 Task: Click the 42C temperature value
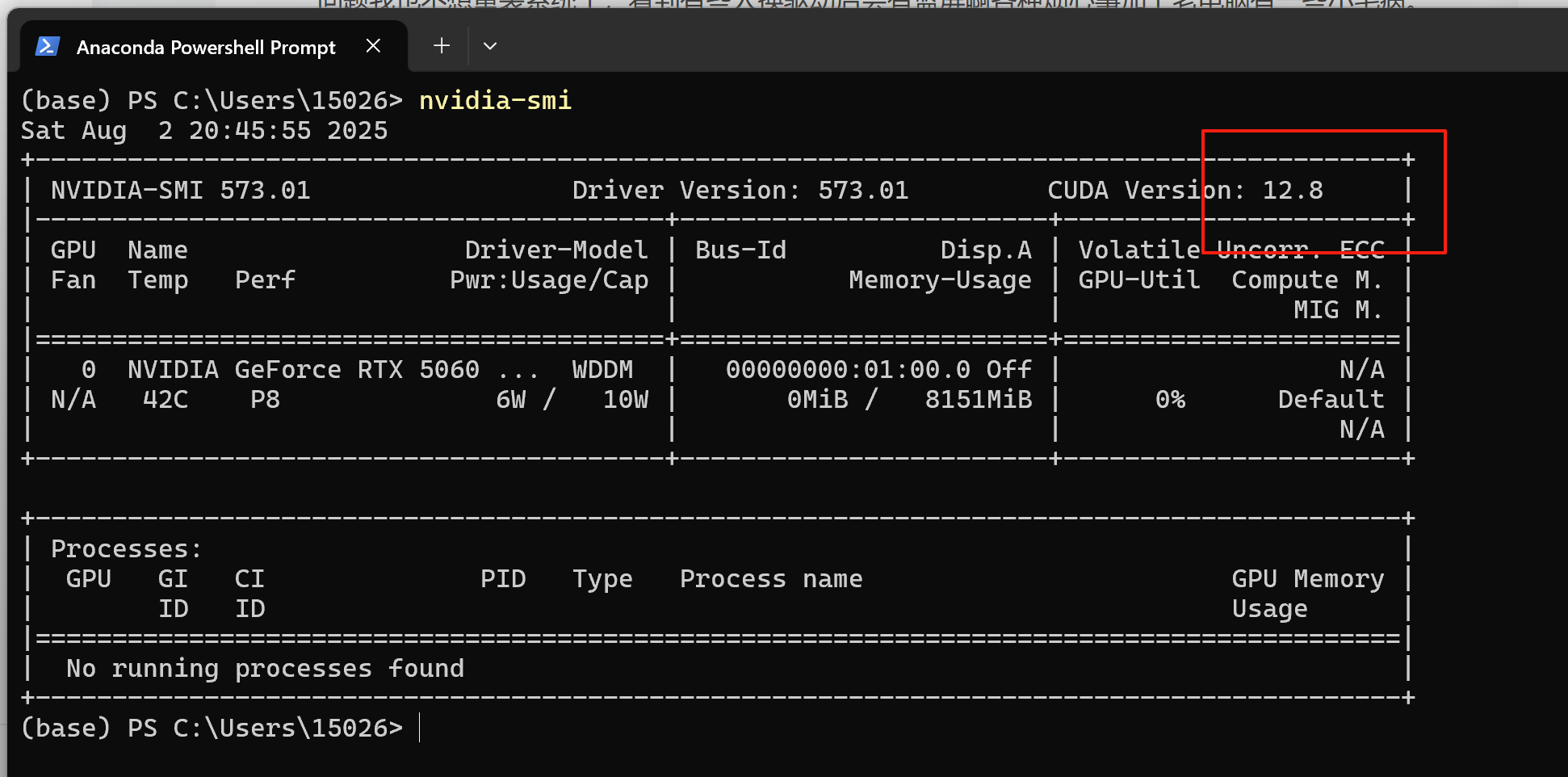pyautogui.click(x=166, y=399)
